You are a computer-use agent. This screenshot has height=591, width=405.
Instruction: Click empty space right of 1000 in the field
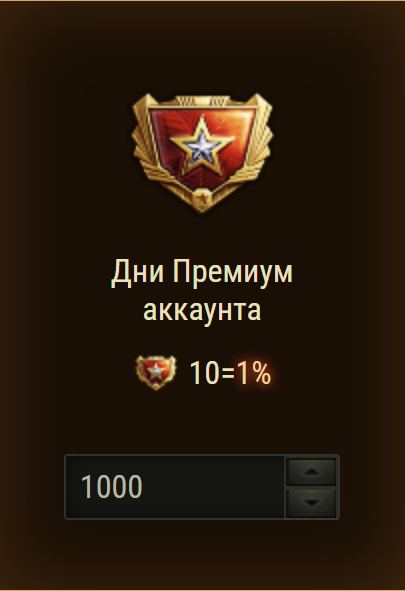tap(213, 487)
